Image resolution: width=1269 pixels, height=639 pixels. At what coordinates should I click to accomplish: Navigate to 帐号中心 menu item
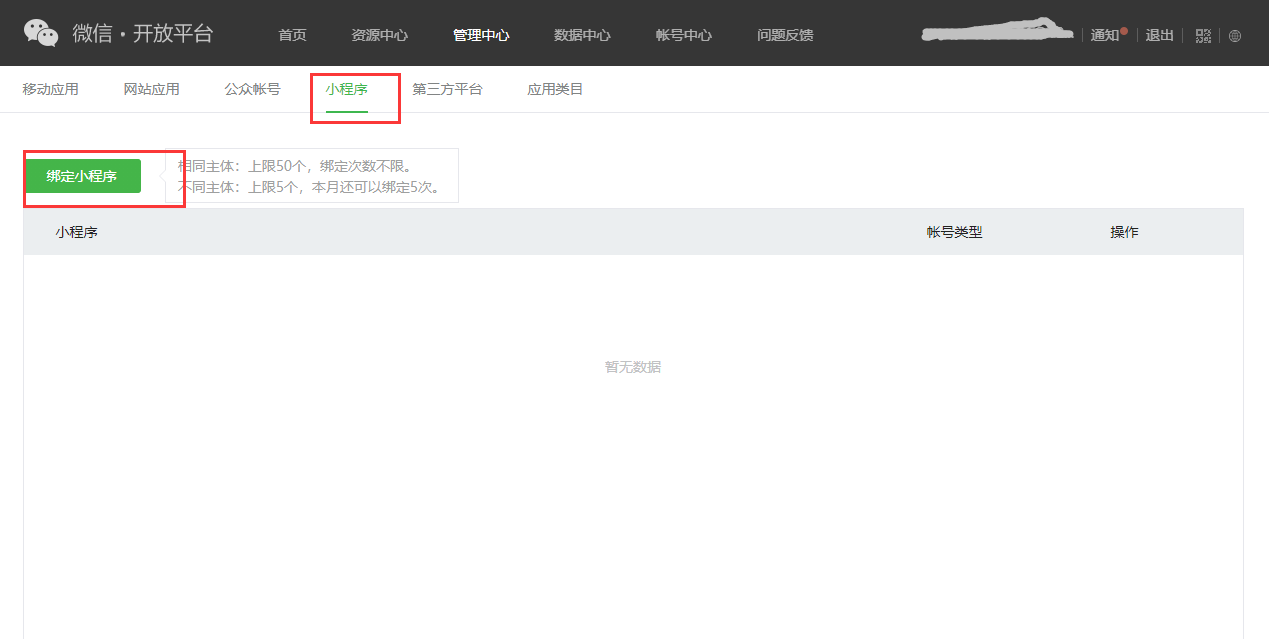point(684,35)
